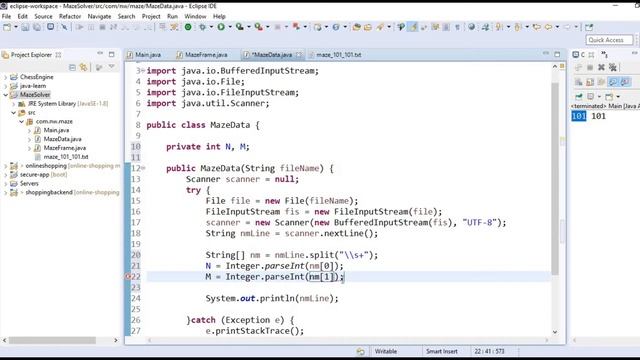The image size is (640, 360).
Task: Close the MazeData.java tab
Action: click(299, 55)
